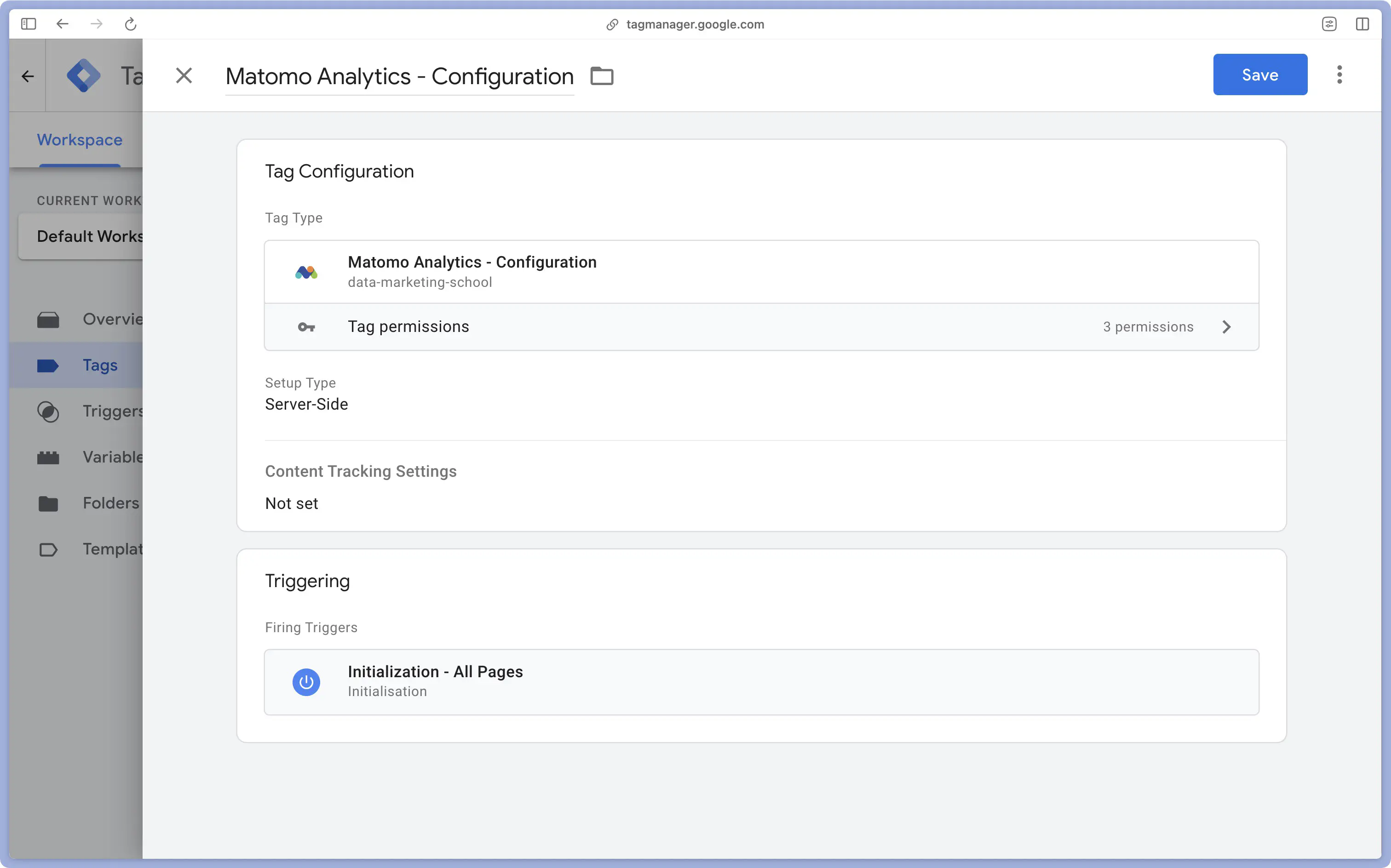Click the tagmanager.google.com address bar
This screenshot has height=868, width=1391.
(x=695, y=24)
